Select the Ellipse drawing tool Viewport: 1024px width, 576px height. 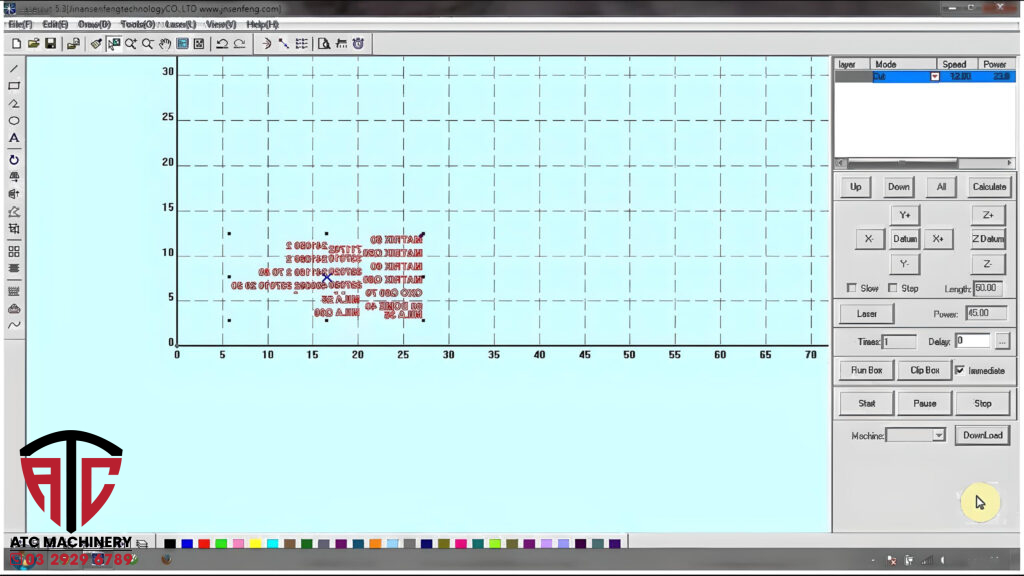(x=14, y=121)
